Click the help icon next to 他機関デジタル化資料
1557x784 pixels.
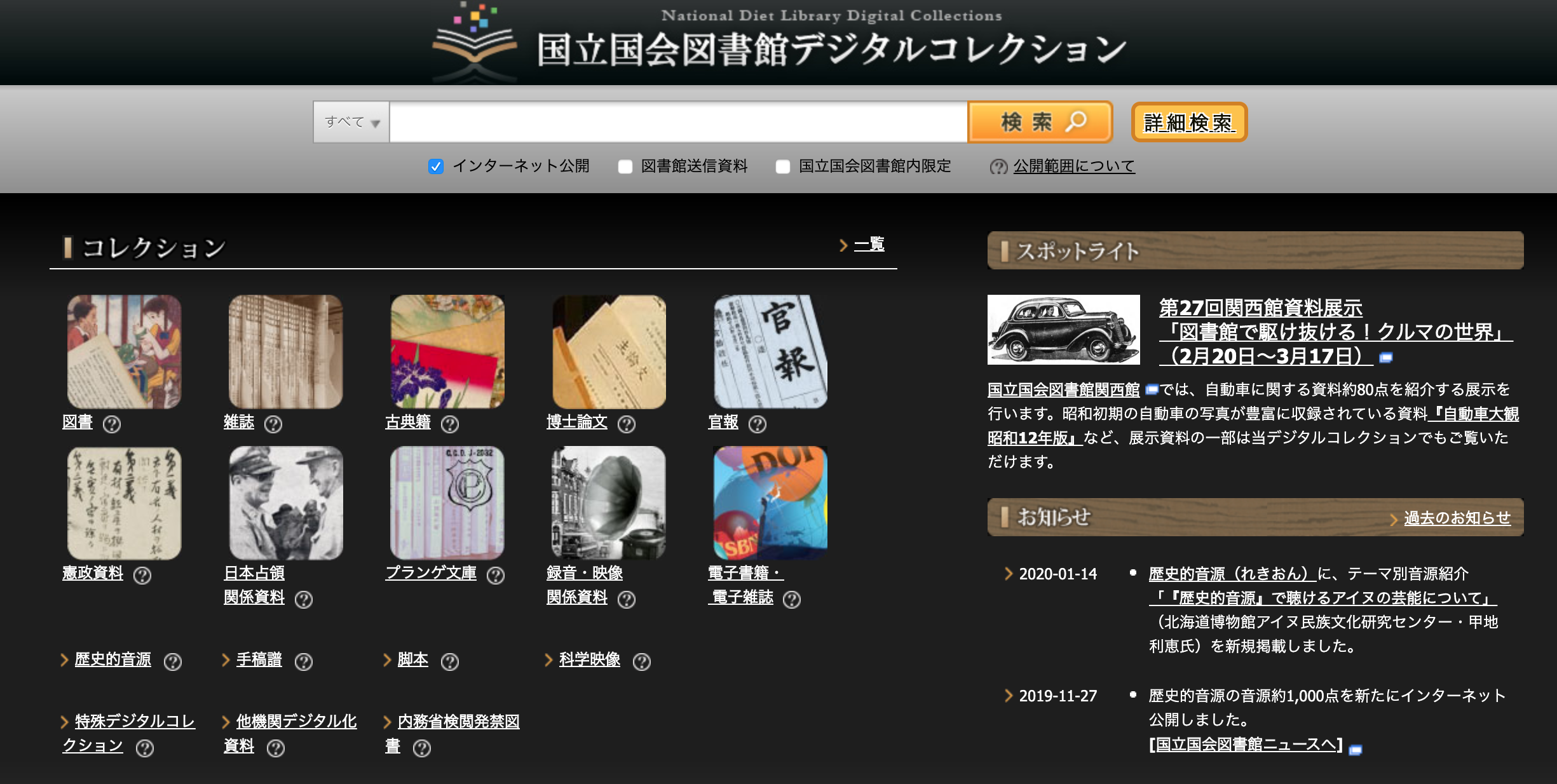click(x=276, y=748)
